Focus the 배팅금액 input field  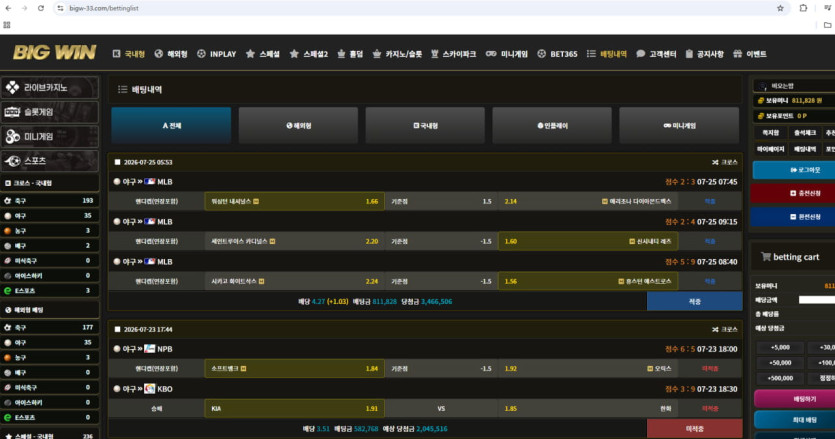click(816, 300)
